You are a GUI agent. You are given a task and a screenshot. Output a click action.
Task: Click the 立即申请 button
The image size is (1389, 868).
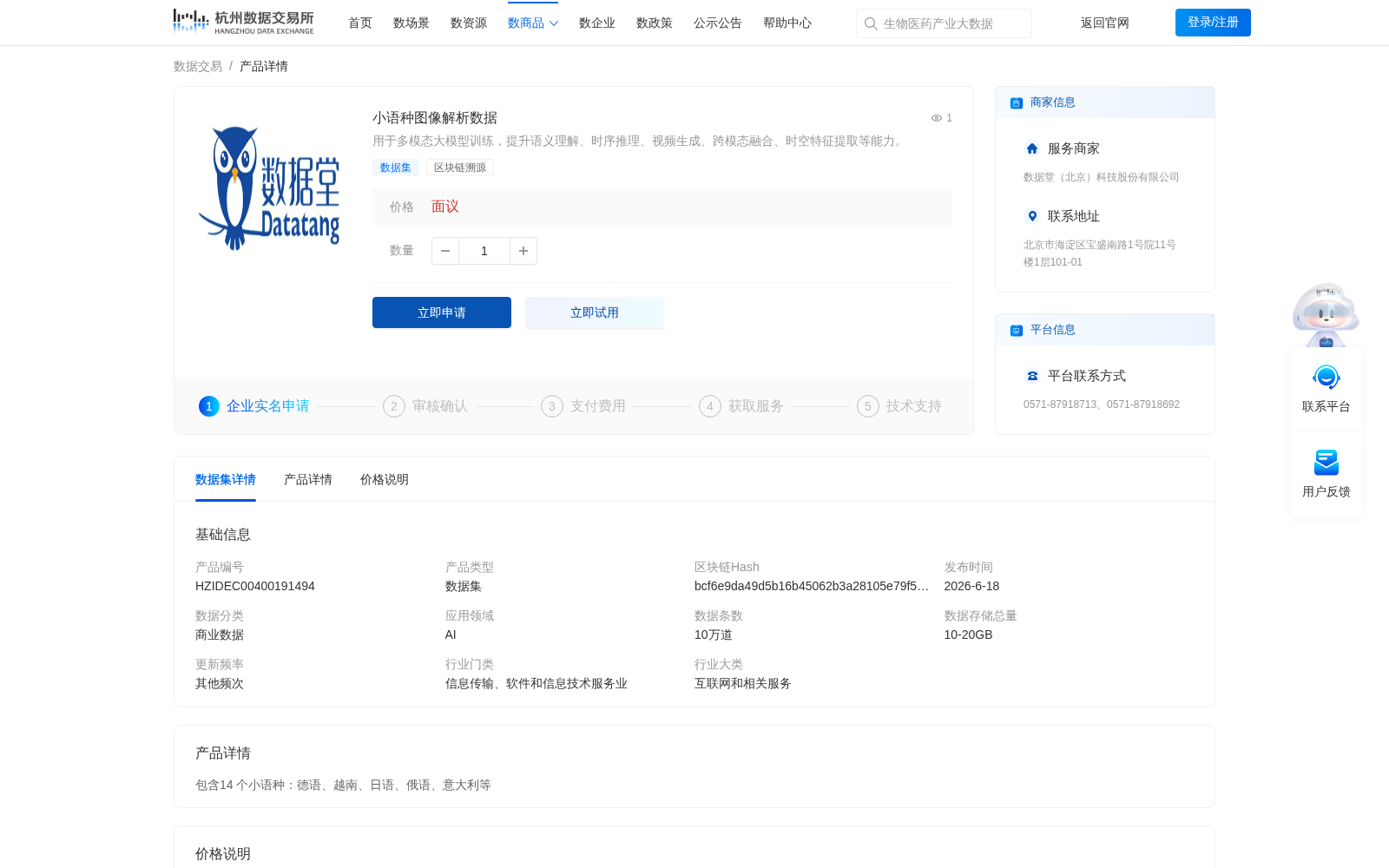pos(442,312)
